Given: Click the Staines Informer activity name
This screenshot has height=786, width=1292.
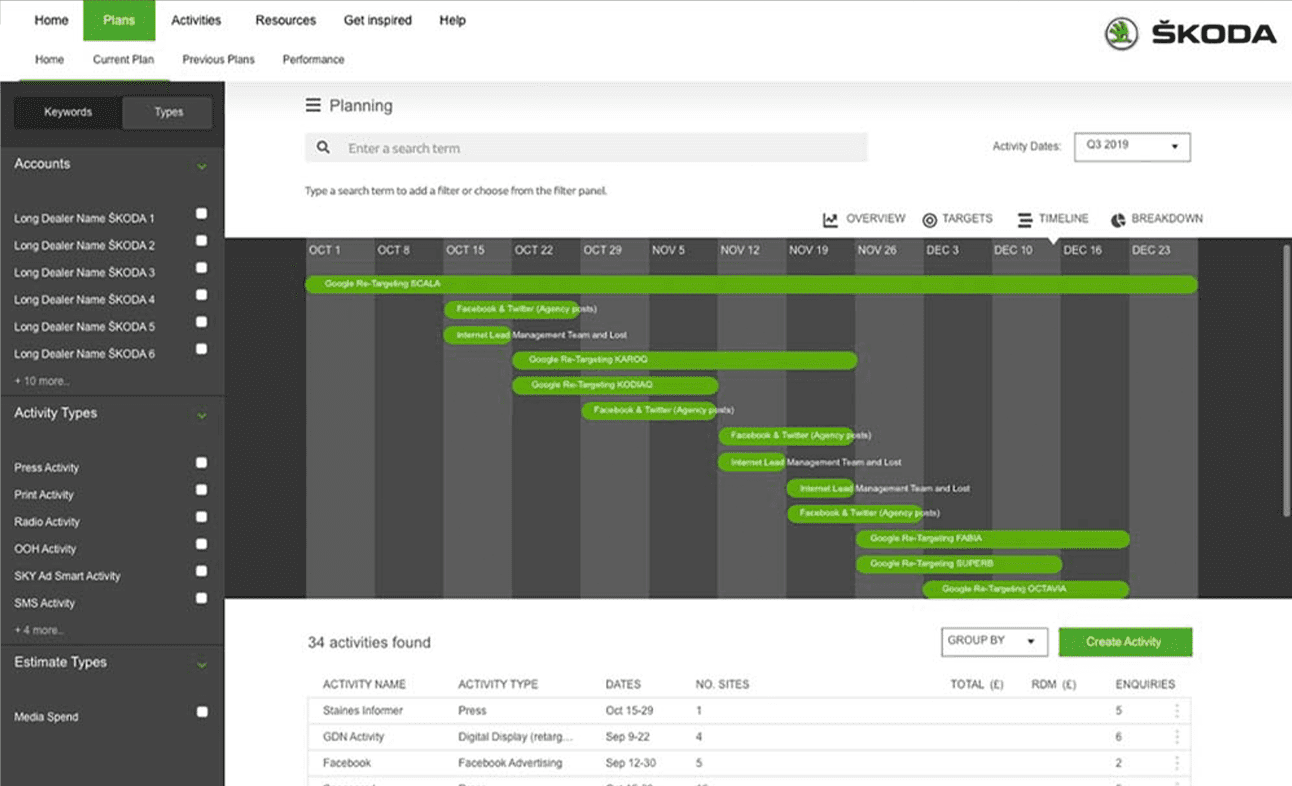Looking at the screenshot, I should coord(363,711).
